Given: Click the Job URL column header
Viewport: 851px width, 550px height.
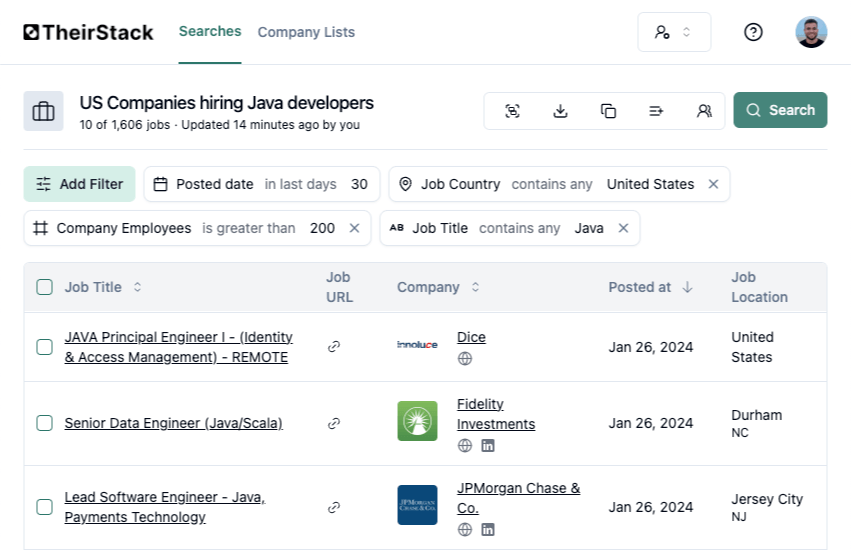Looking at the screenshot, I should [339, 287].
